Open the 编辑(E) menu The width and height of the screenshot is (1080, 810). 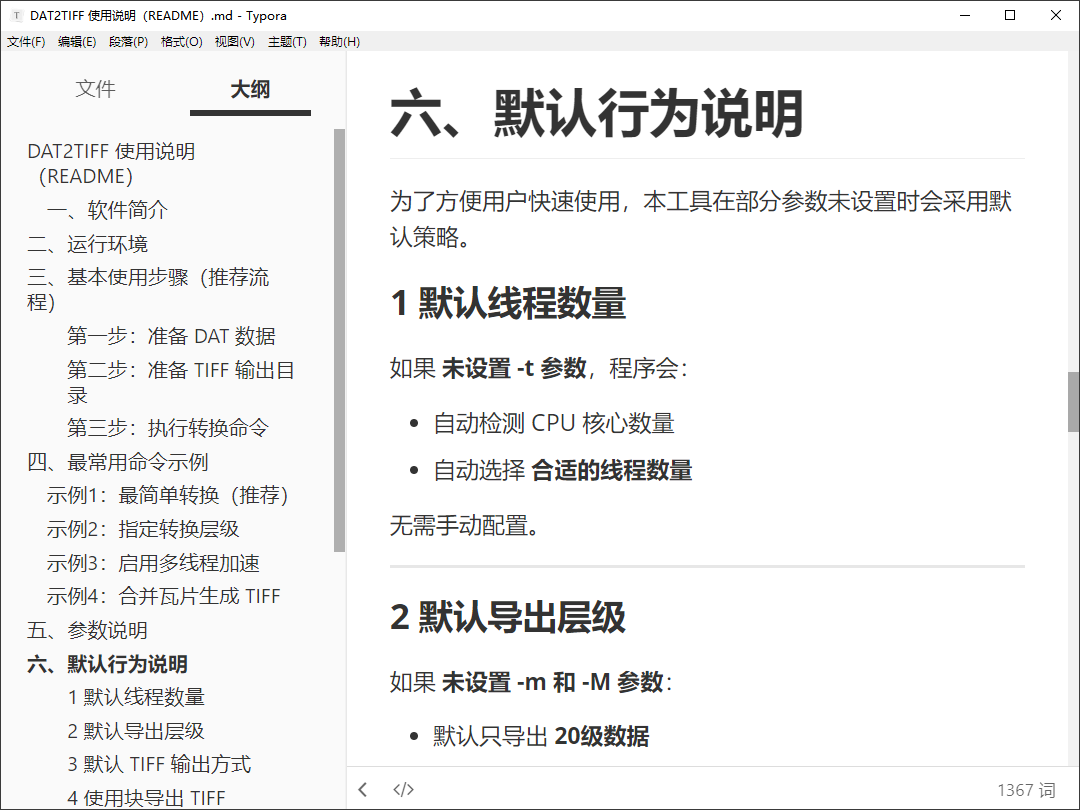click(77, 42)
